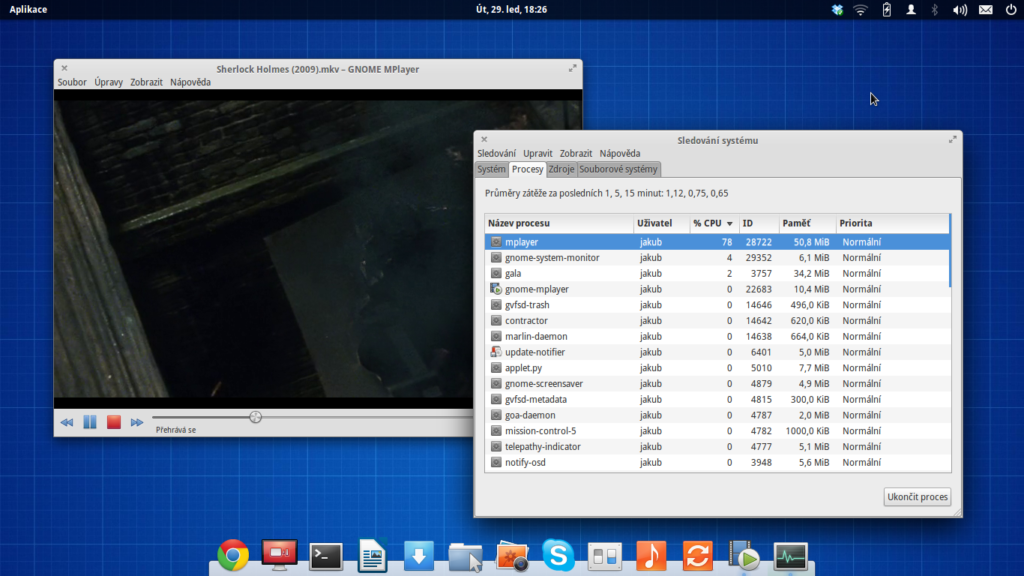Launch the Terminal from the dock
This screenshot has height=576, width=1024.
(326, 555)
